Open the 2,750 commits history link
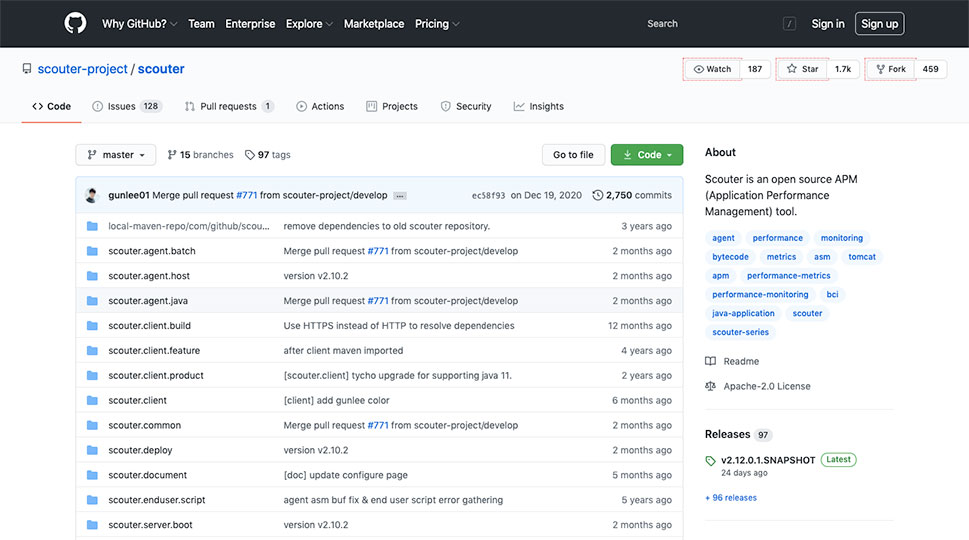 pos(632,195)
